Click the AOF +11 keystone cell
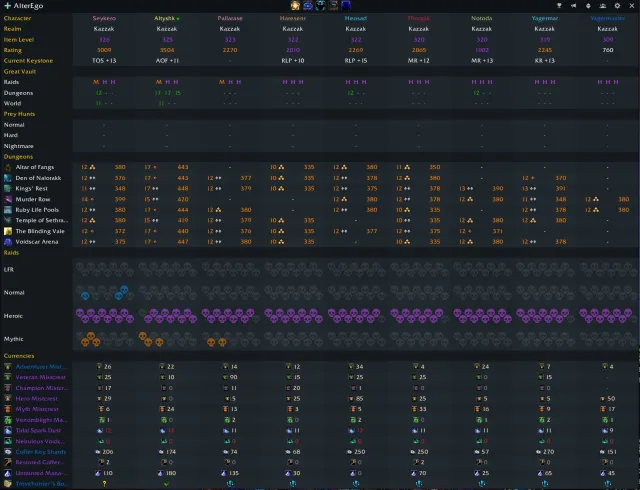Image resolution: width=640 pixels, height=490 pixels. tap(167, 61)
